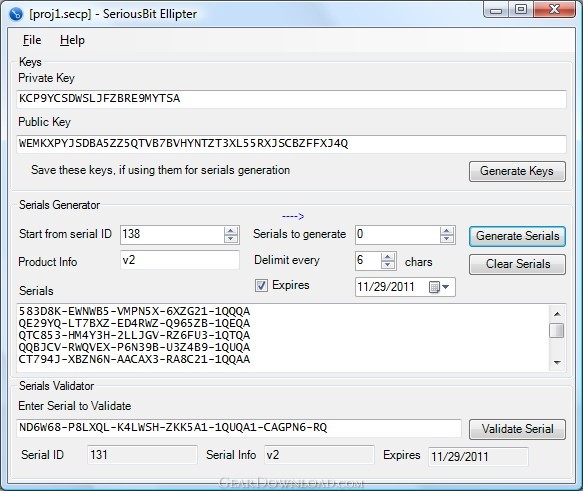Increase Start from serial ID with up arrow

click(x=231, y=230)
